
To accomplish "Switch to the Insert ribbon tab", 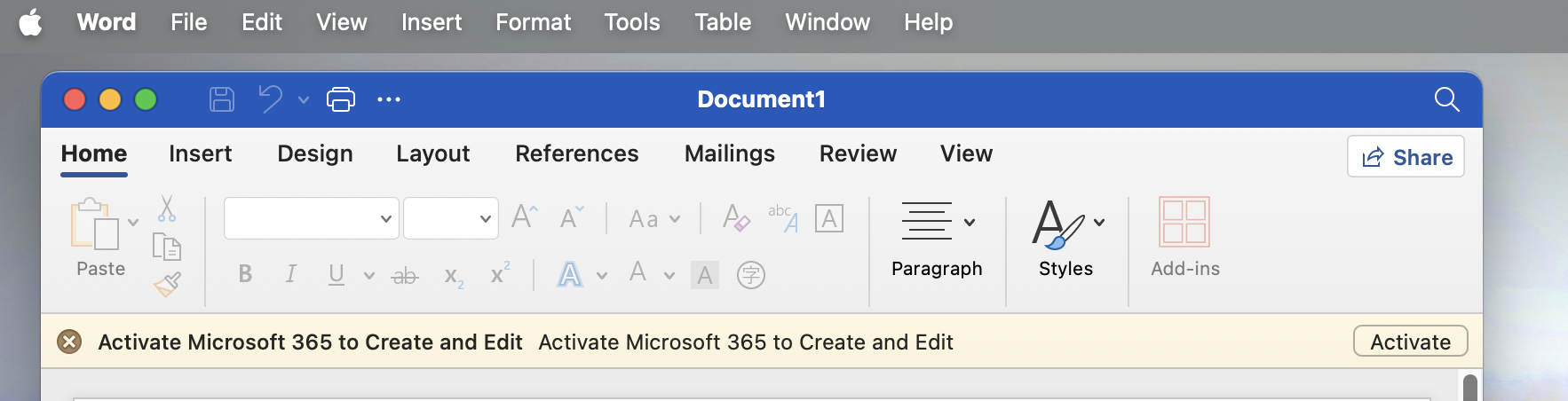I will [x=201, y=153].
